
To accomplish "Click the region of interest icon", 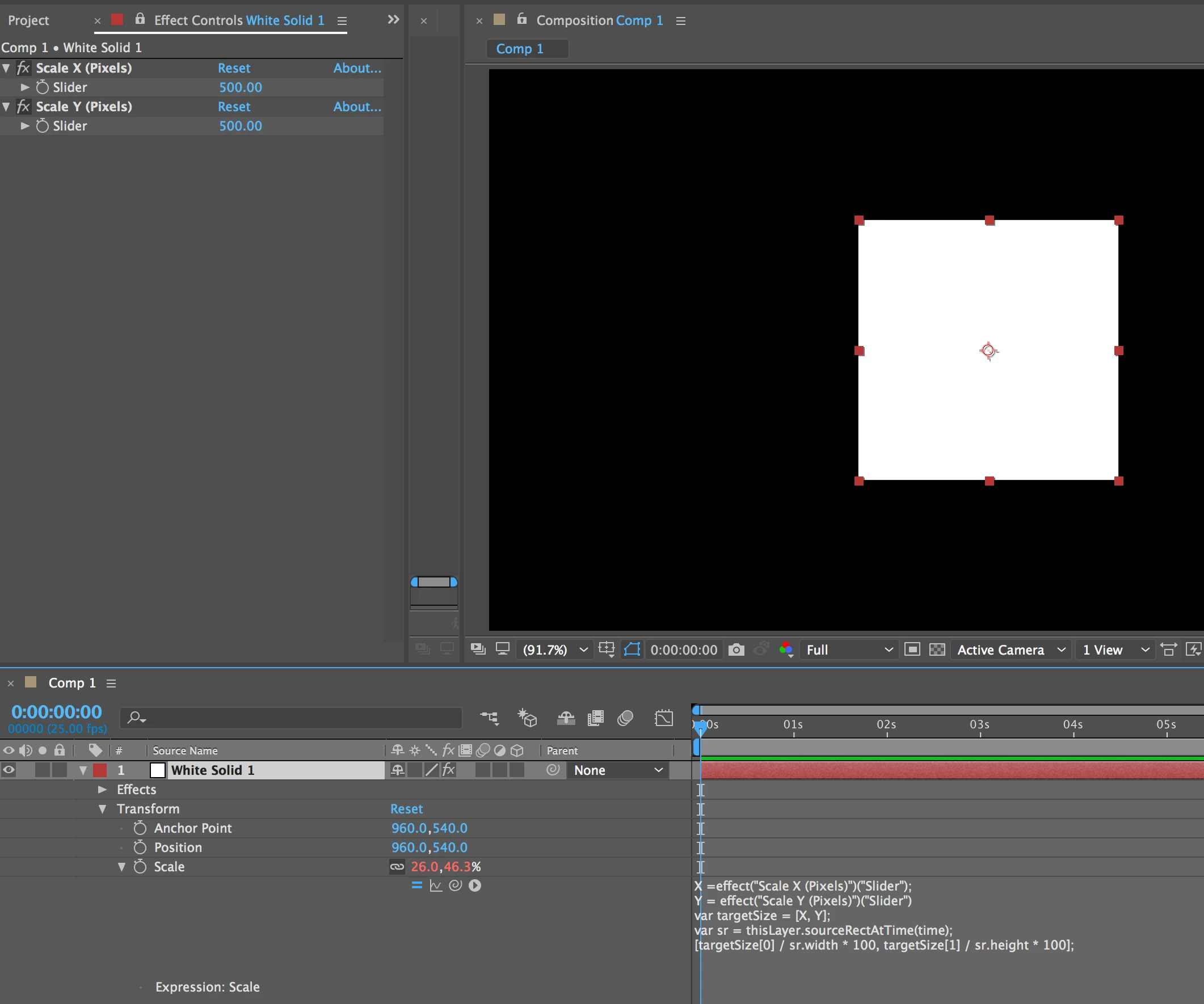I will 912,649.
